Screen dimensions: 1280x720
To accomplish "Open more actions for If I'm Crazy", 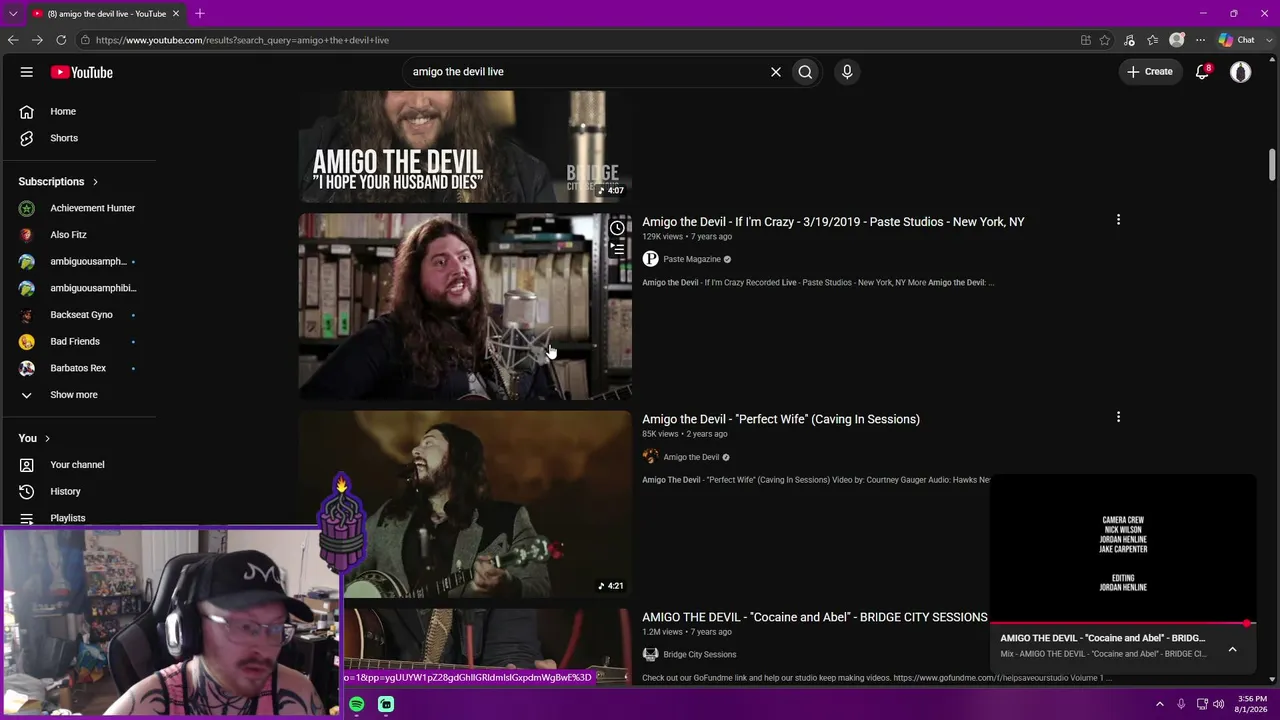I will pyautogui.click(x=1118, y=220).
